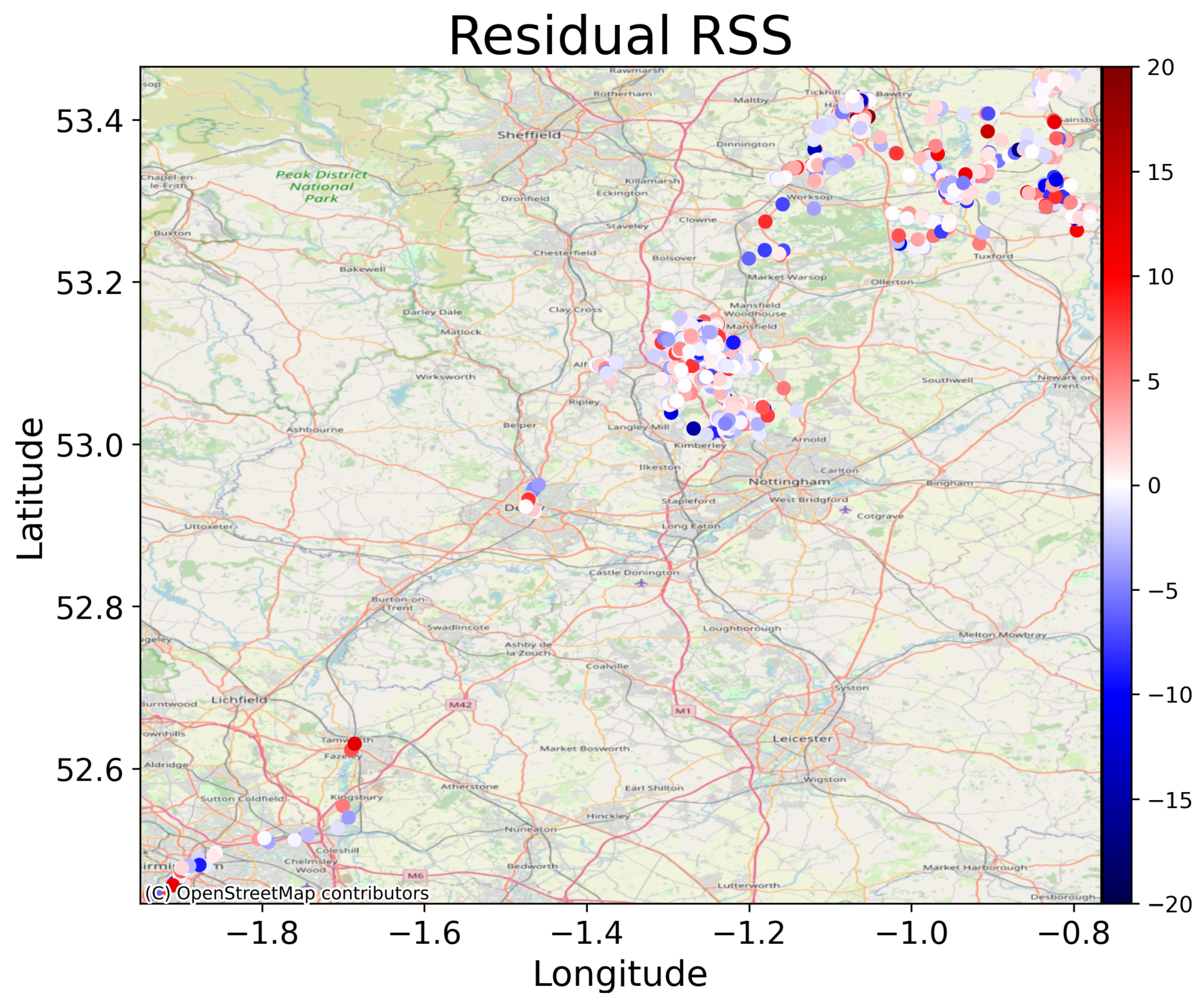
Task: Click the M6 motorway shield
Action: tap(416, 876)
